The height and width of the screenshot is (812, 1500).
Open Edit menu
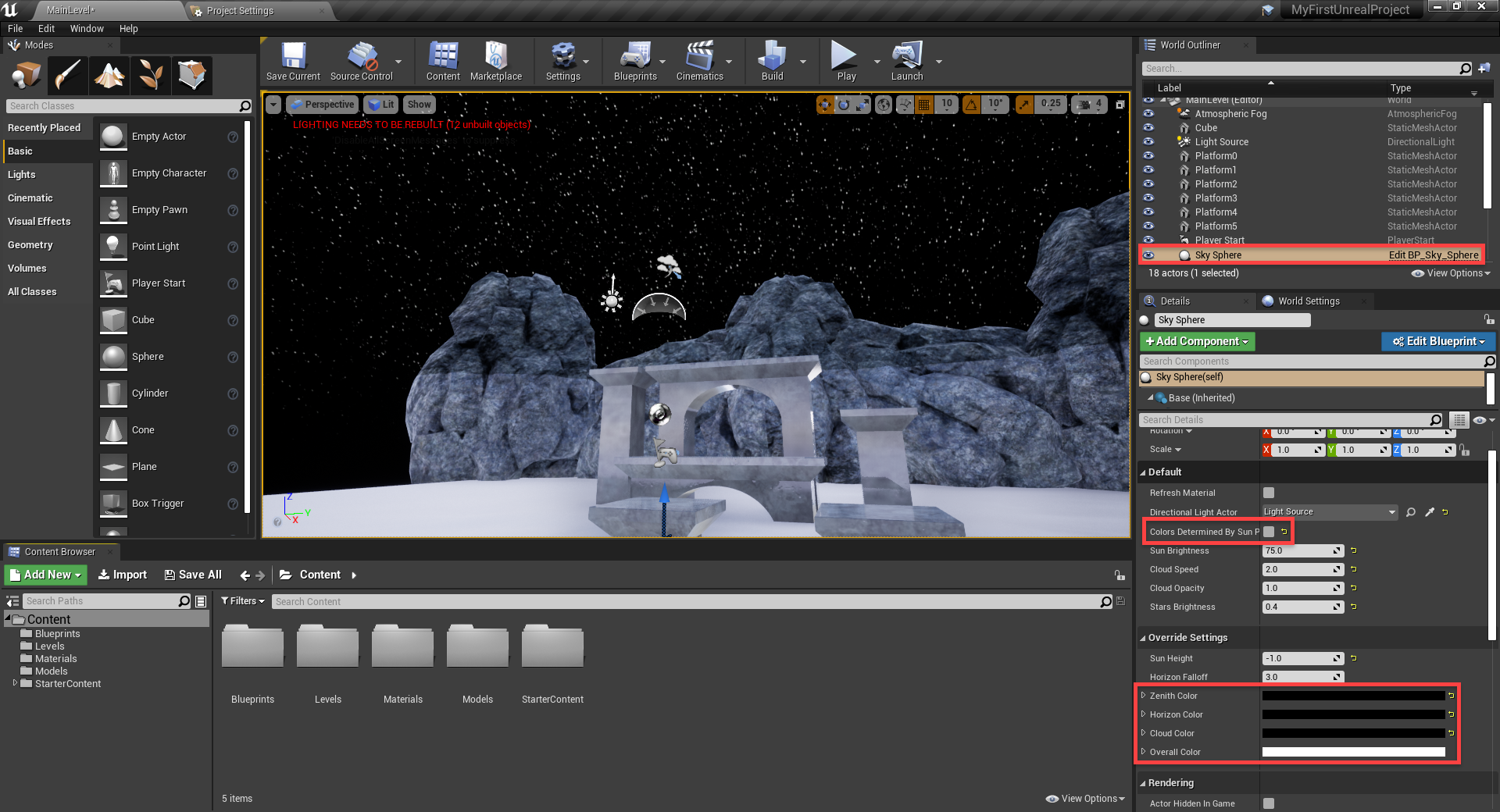[46, 29]
